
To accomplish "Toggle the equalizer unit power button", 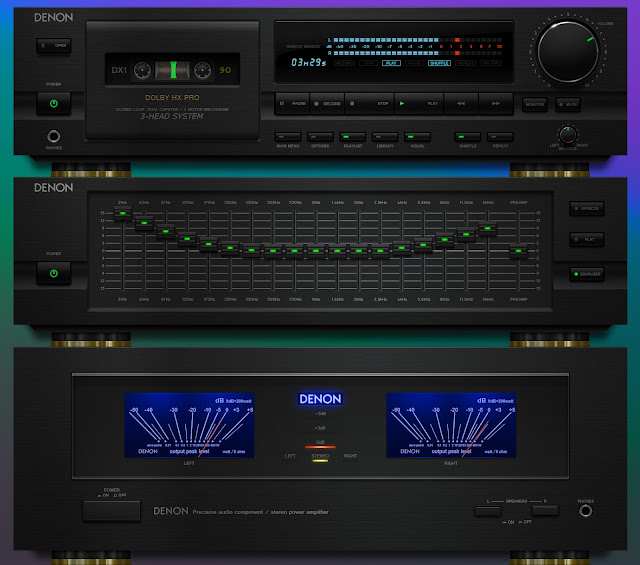I will tap(53, 274).
